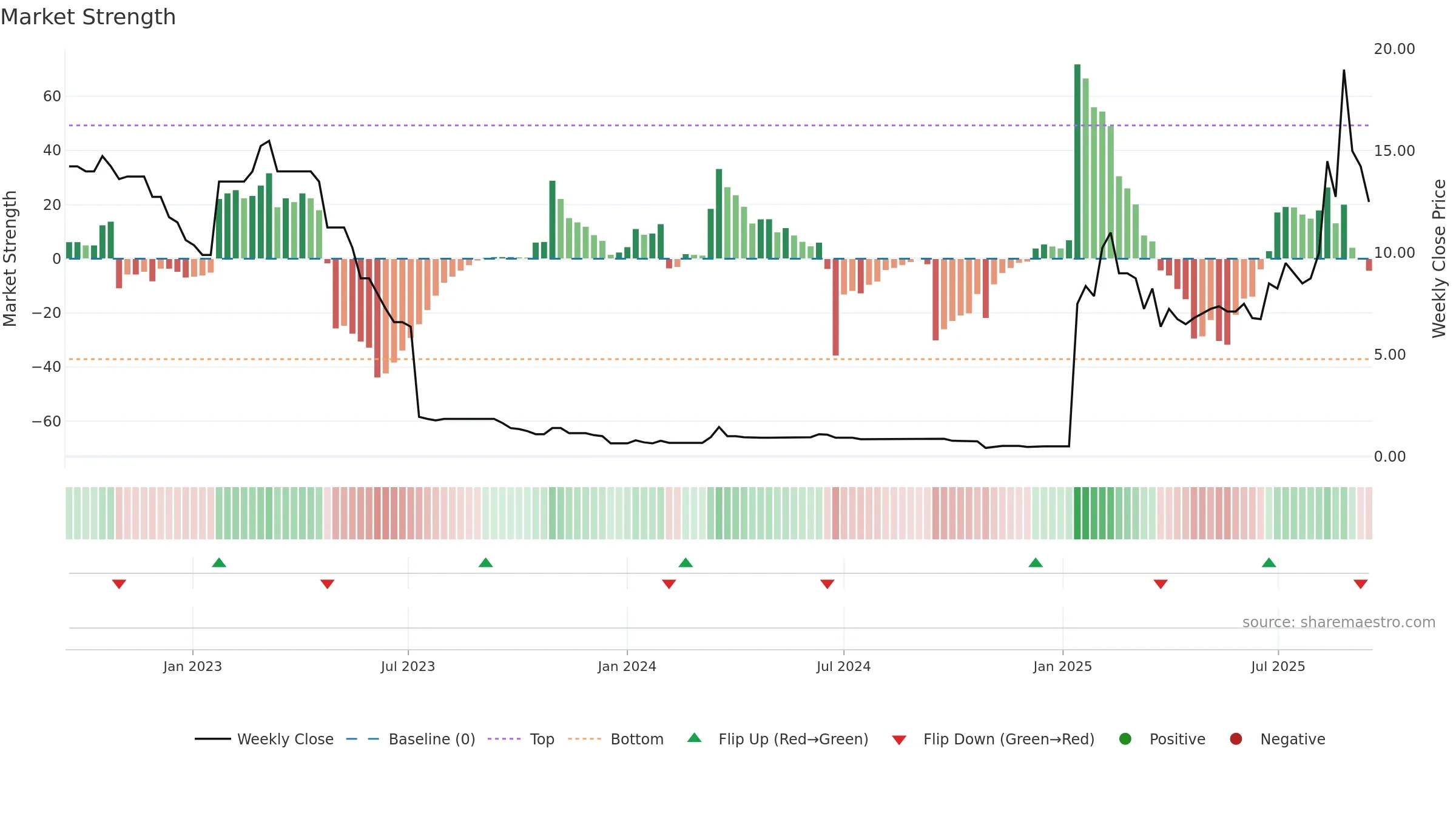
Task: Click the Market Strength chart title
Action: tap(88, 17)
